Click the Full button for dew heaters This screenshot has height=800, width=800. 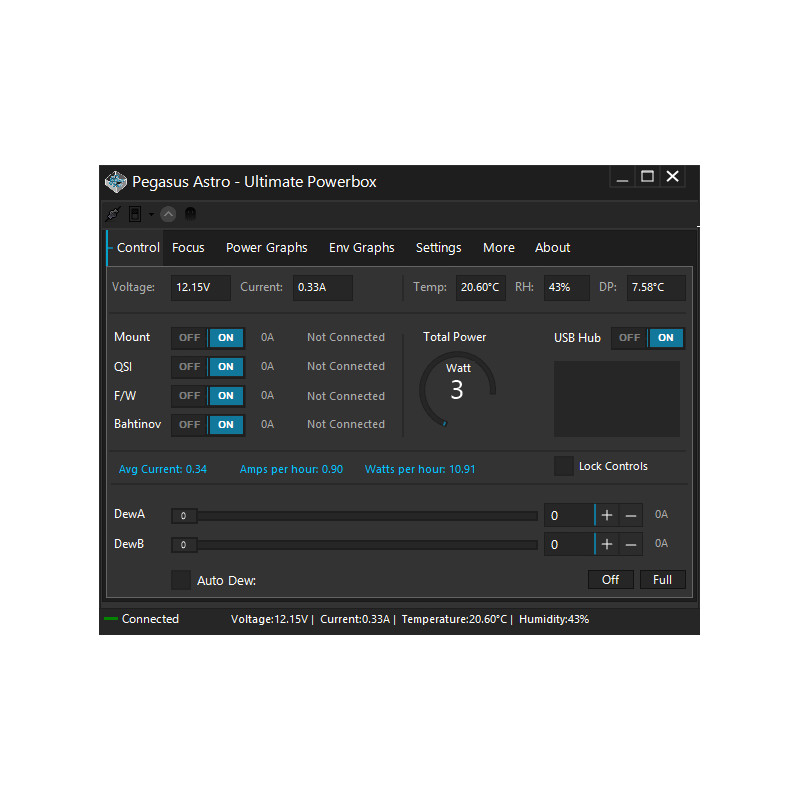[663, 579]
